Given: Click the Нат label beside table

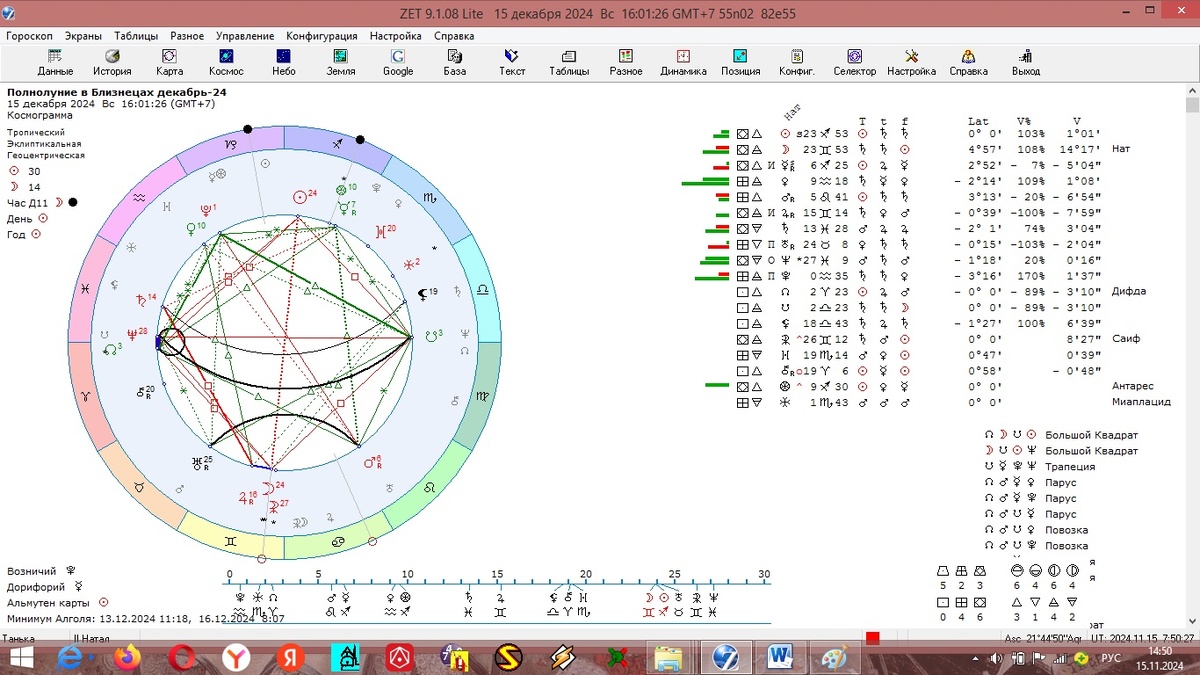Looking at the screenshot, I should [1120, 149].
